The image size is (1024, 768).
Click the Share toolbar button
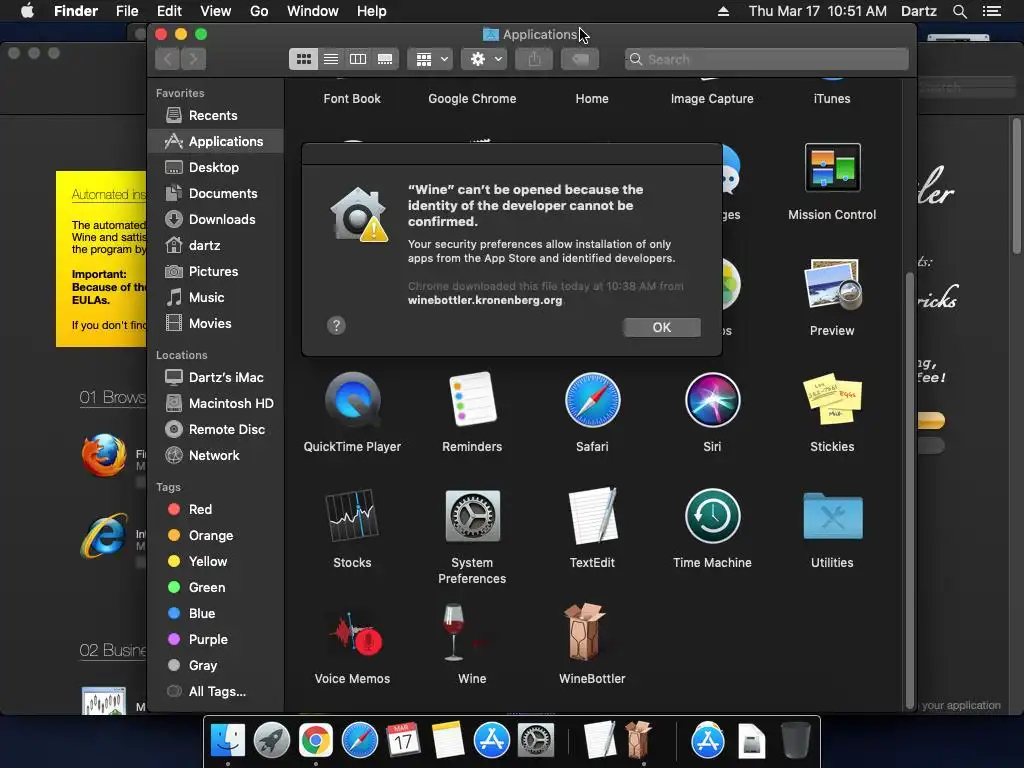tap(534, 59)
